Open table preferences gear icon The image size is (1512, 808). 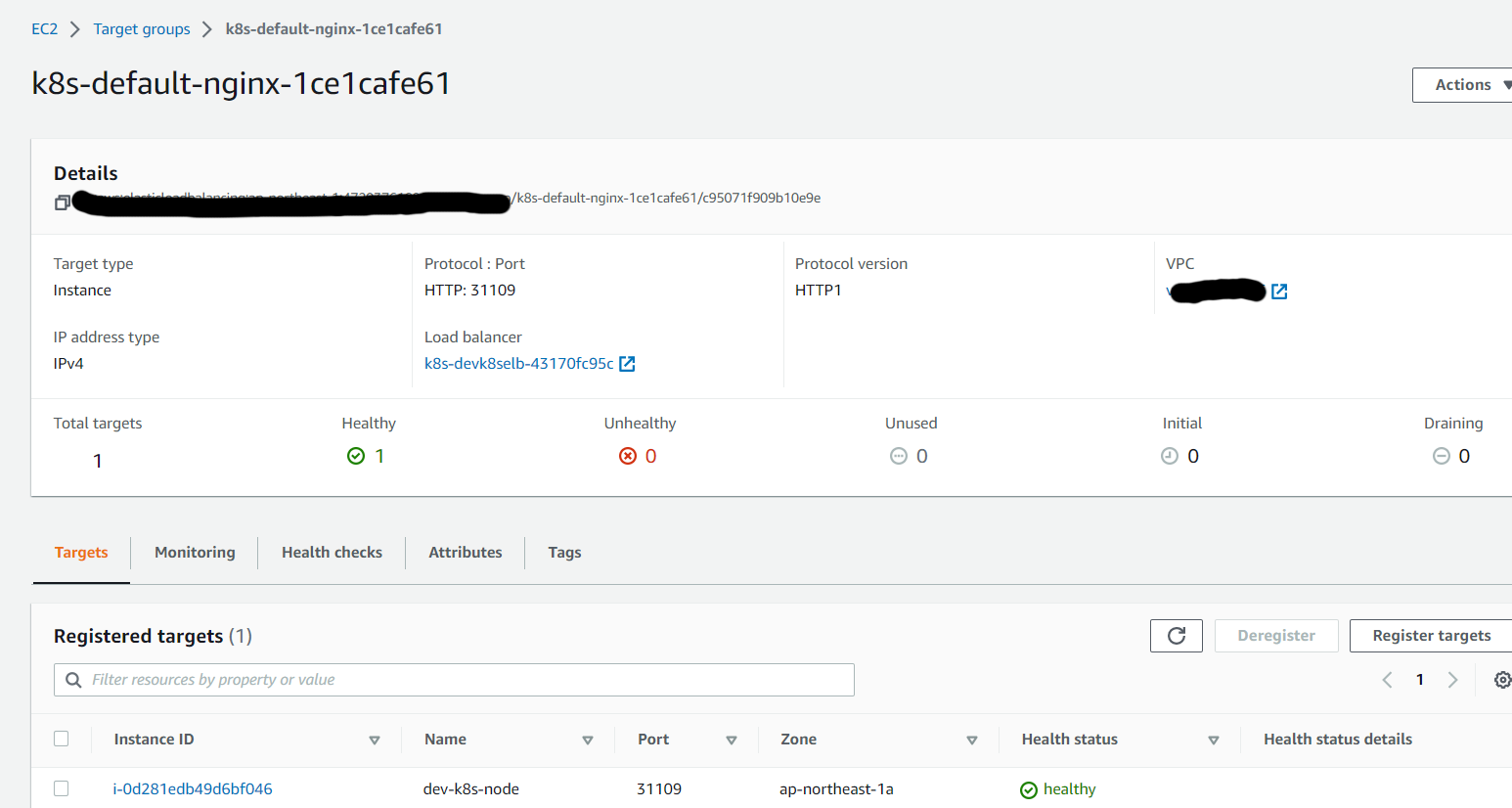[1502, 680]
